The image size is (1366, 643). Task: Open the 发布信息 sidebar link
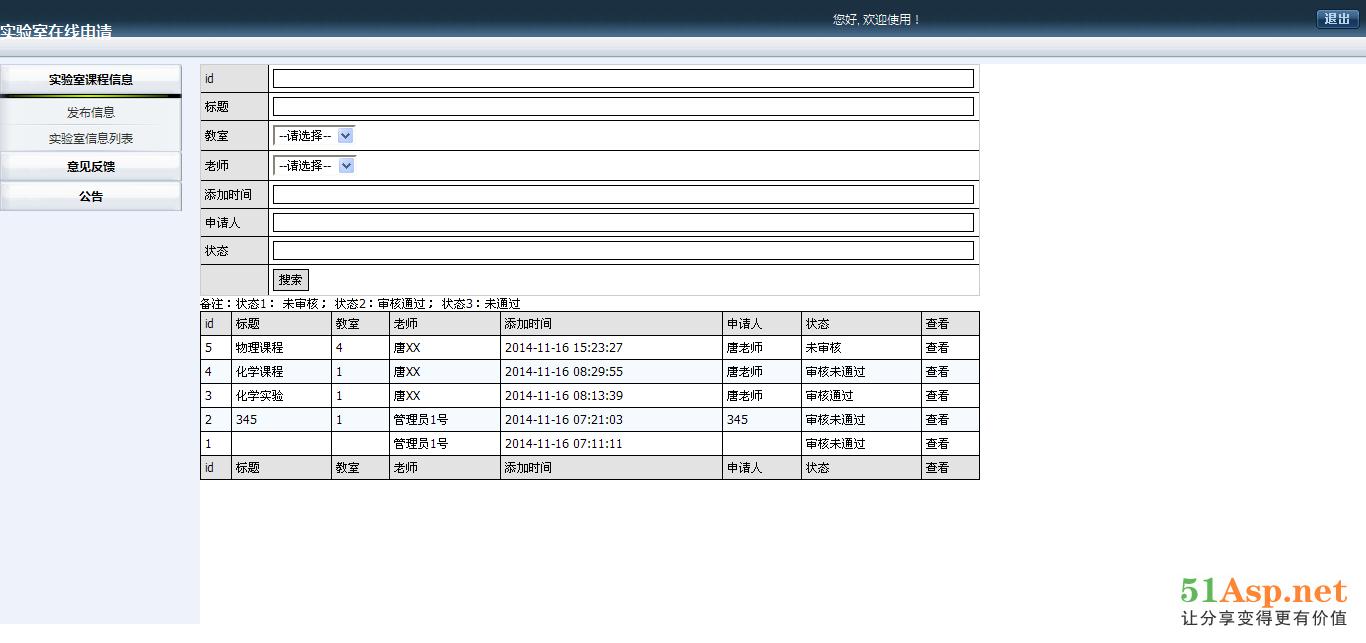(91, 113)
